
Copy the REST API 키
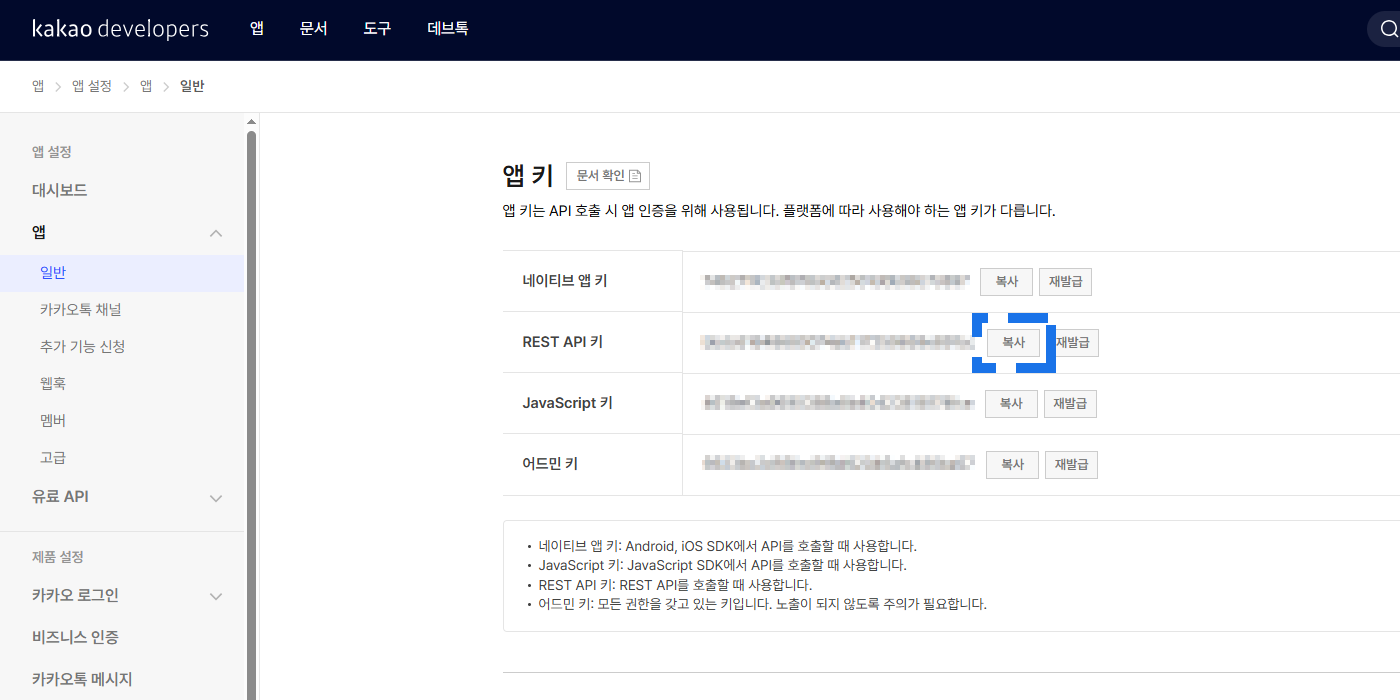pyautogui.click(x=1014, y=343)
